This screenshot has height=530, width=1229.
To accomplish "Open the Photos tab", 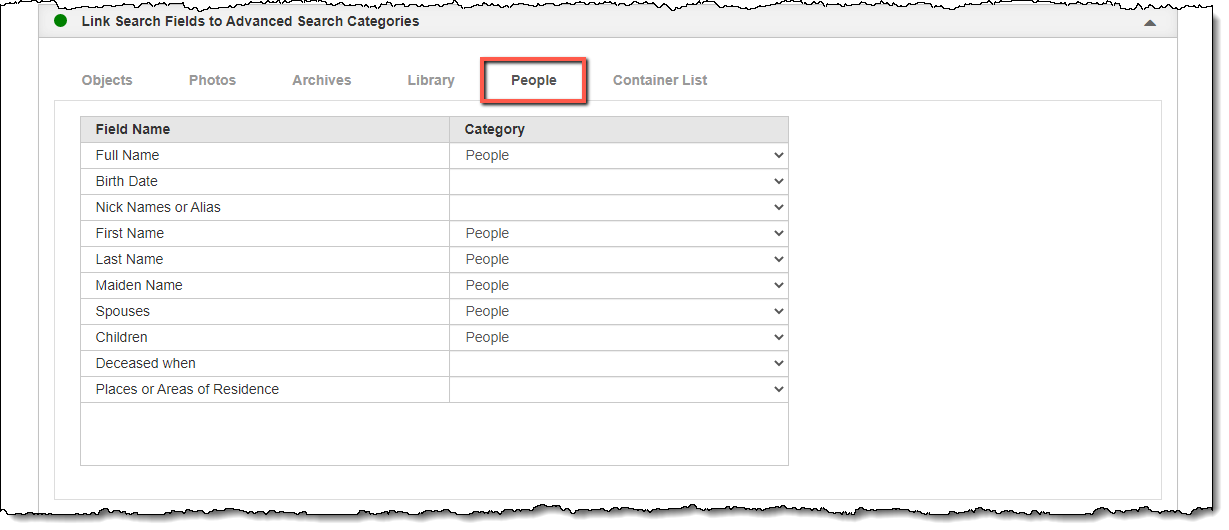I will coord(212,80).
